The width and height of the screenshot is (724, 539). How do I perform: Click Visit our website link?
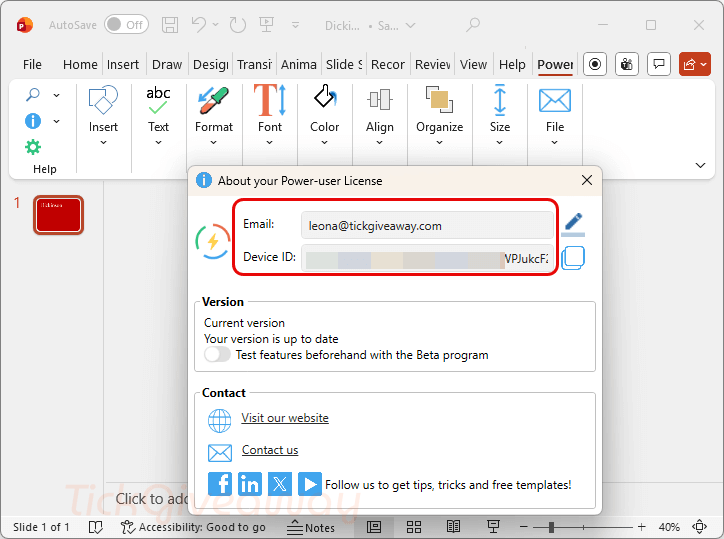[285, 418]
